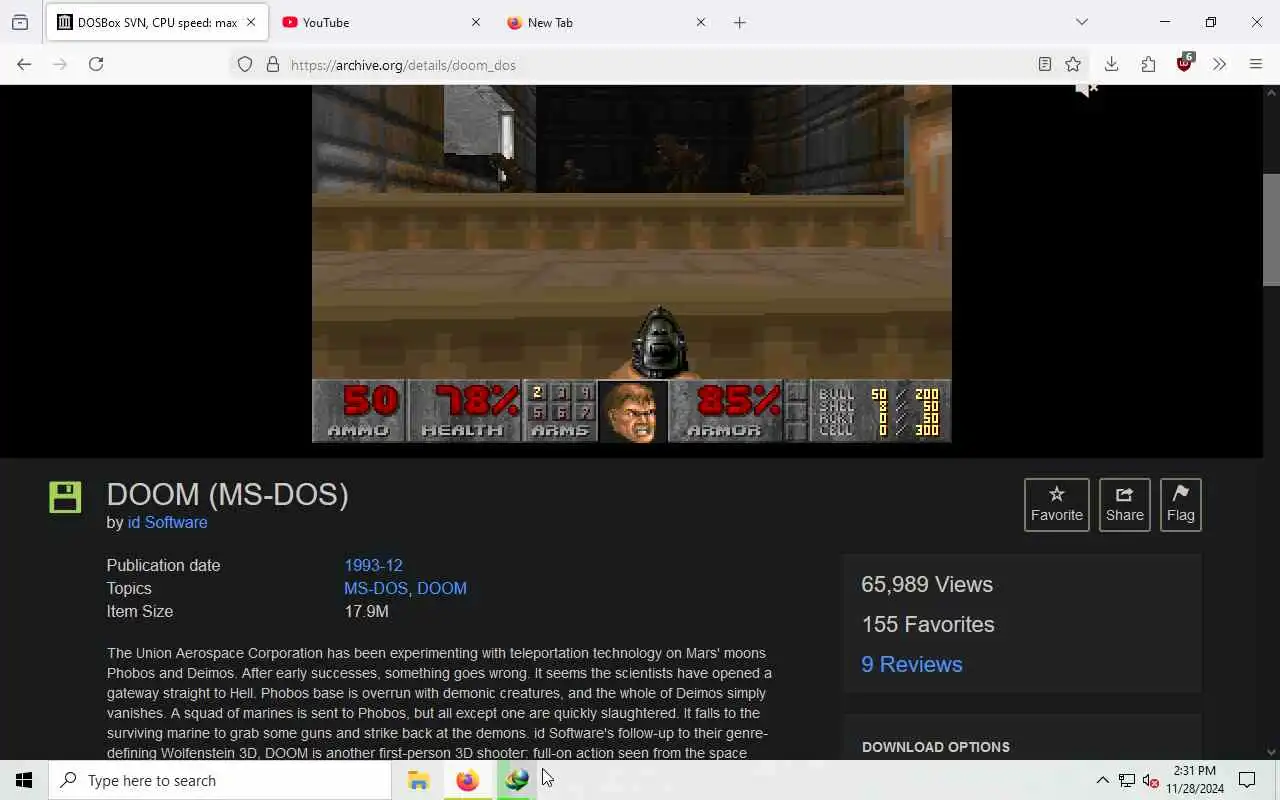Open a new browser tab with plus button
Viewport: 1280px width, 800px height.
click(x=740, y=22)
